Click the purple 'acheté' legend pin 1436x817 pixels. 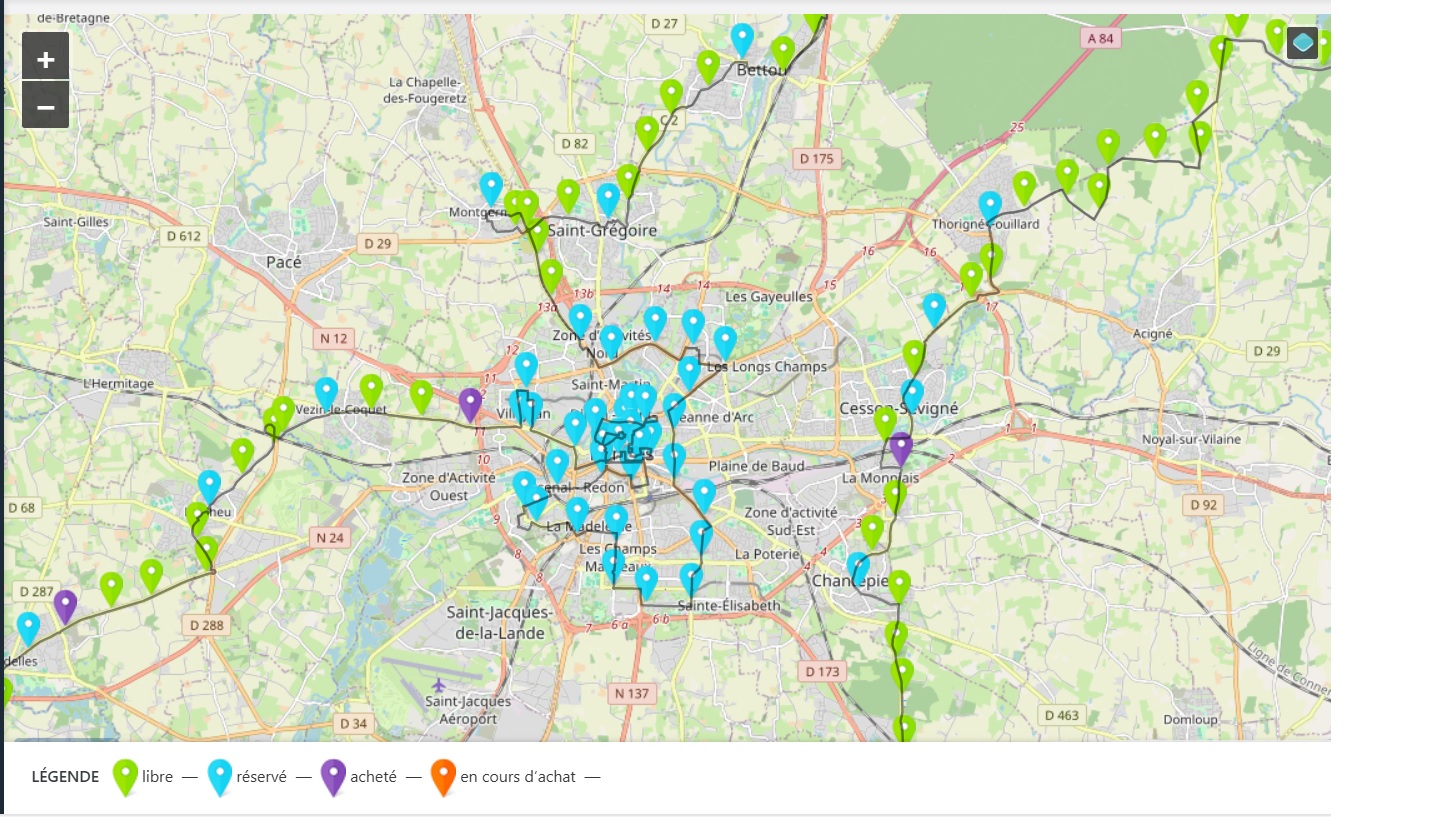click(333, 775)
